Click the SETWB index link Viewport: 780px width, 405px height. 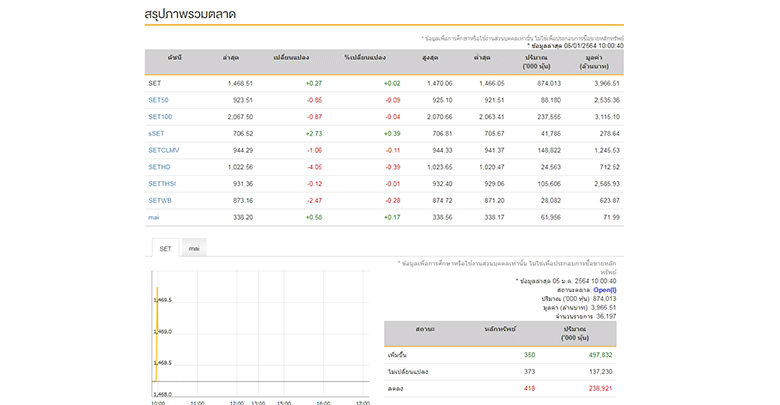click(160, 199)
